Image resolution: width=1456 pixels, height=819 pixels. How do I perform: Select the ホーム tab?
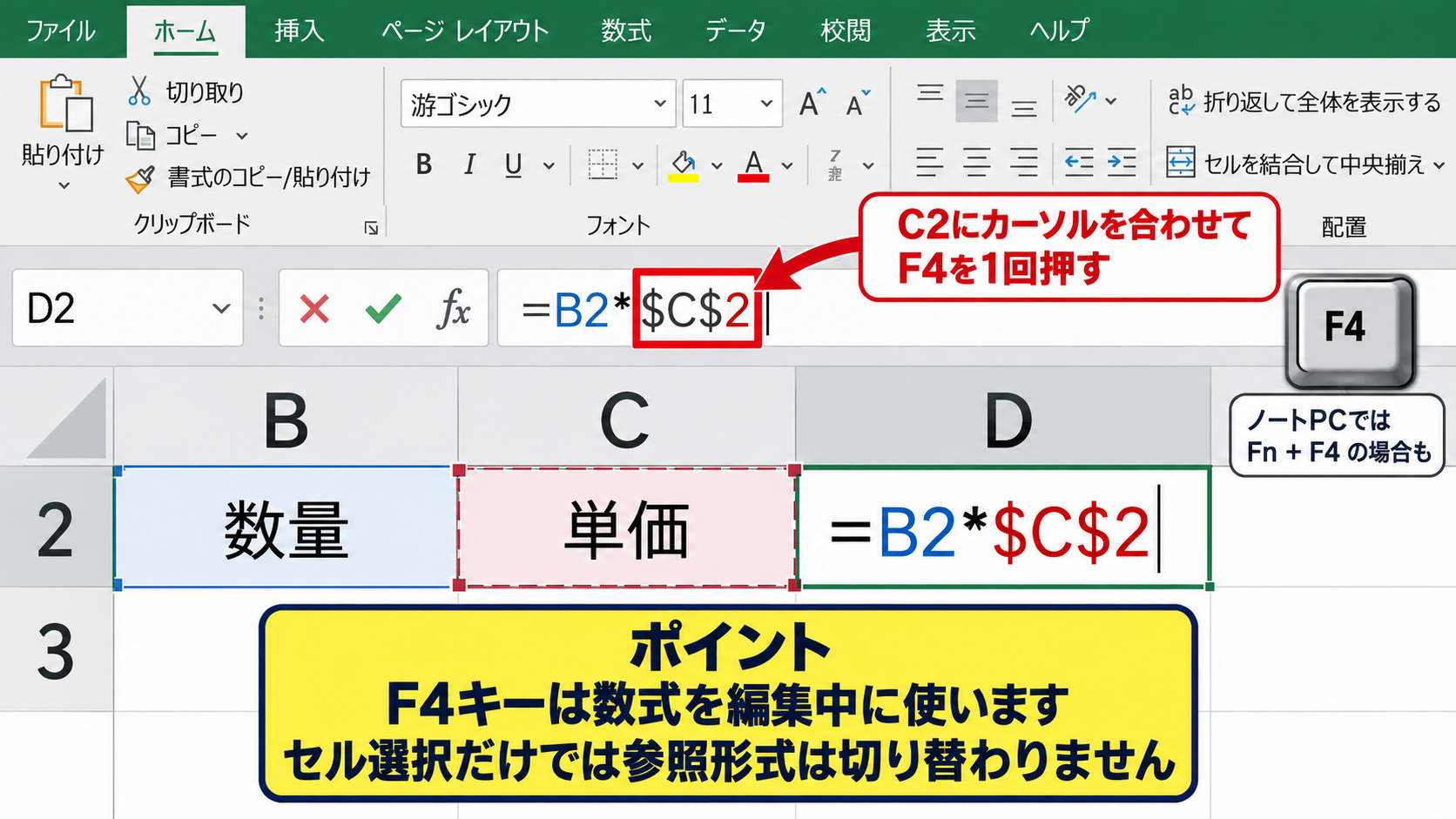coord(185,30)
